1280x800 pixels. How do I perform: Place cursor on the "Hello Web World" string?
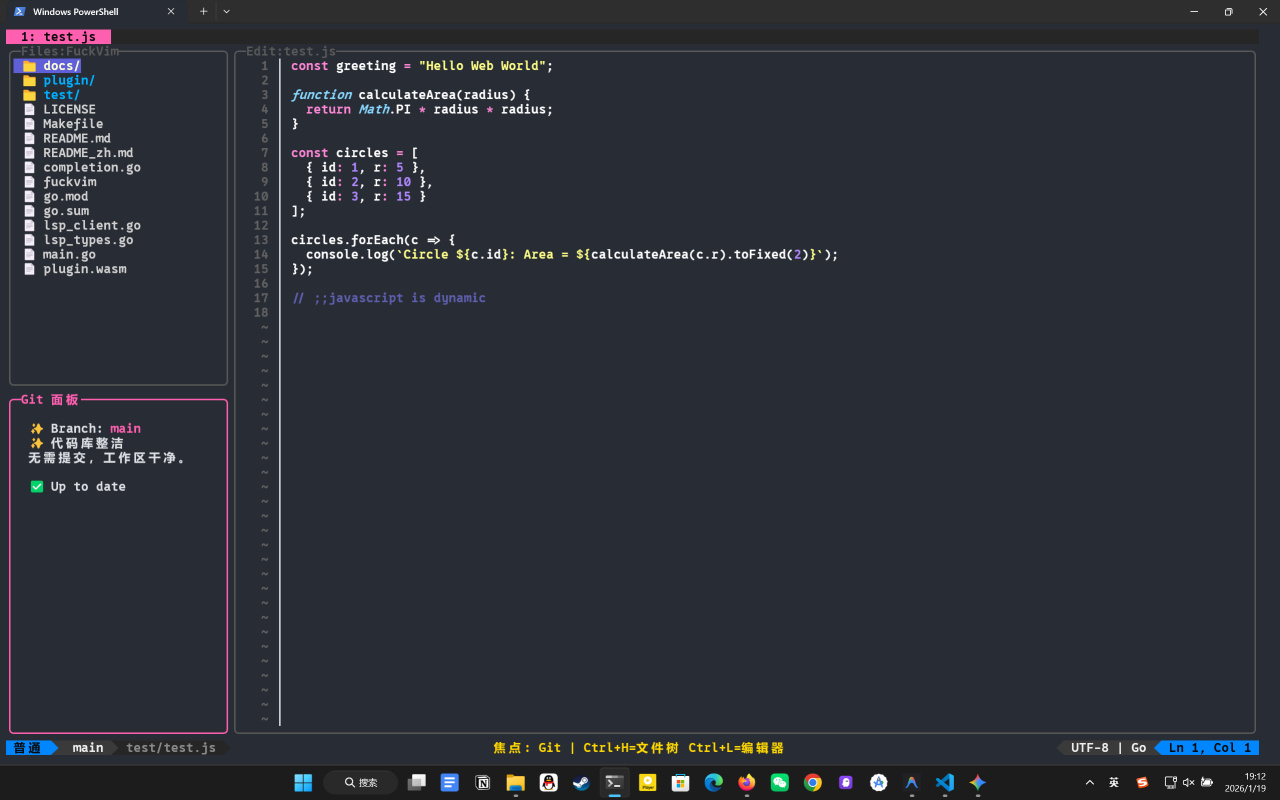(482, 66)
